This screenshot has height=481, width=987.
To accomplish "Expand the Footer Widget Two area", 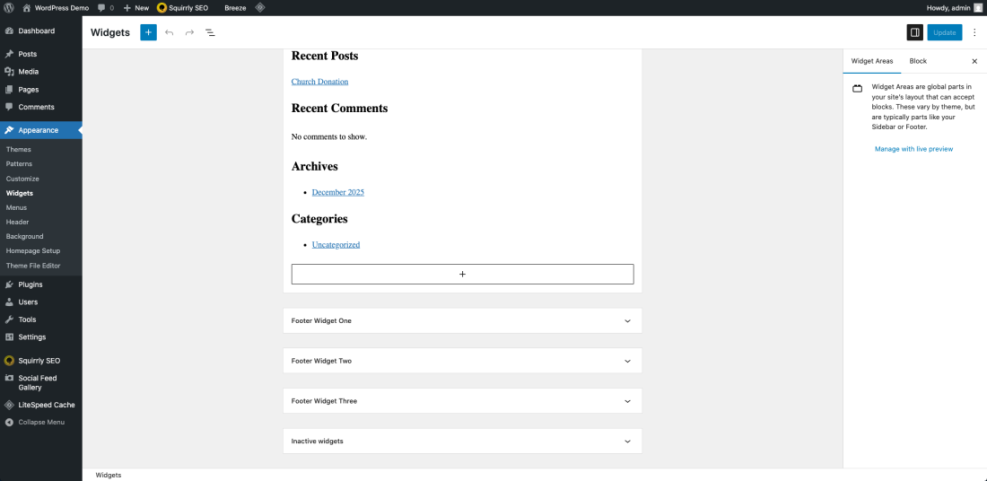I will 463,361.
